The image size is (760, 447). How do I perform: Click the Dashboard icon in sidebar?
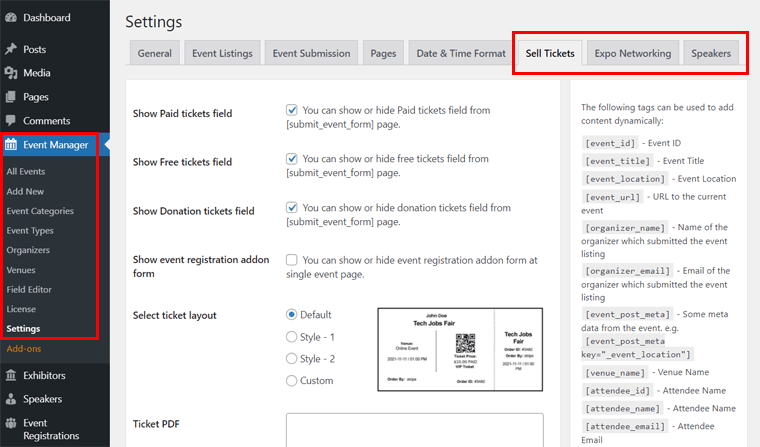pyautogui.click(x=11, y=18)
